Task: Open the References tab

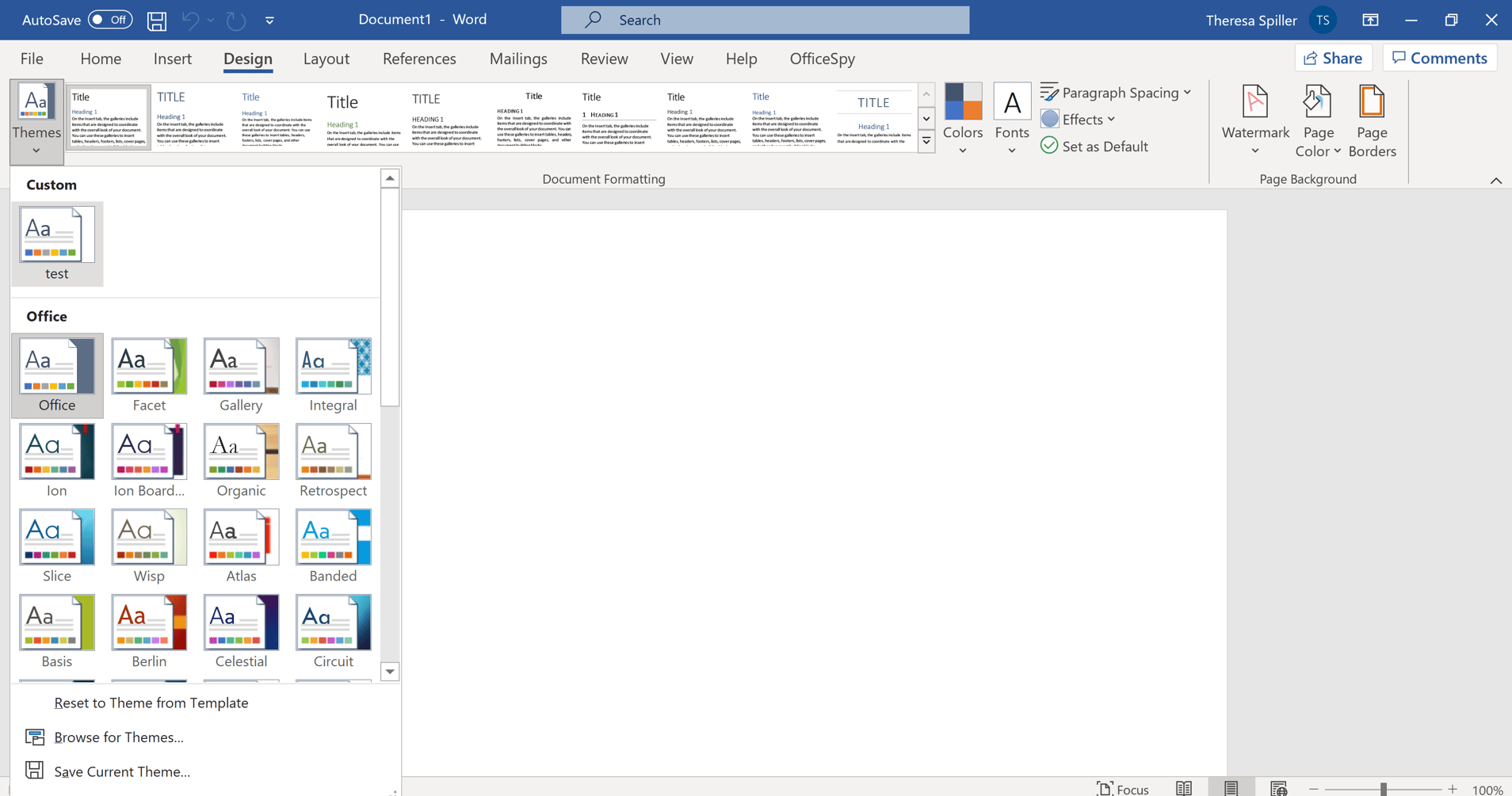Action: [419, 59]
